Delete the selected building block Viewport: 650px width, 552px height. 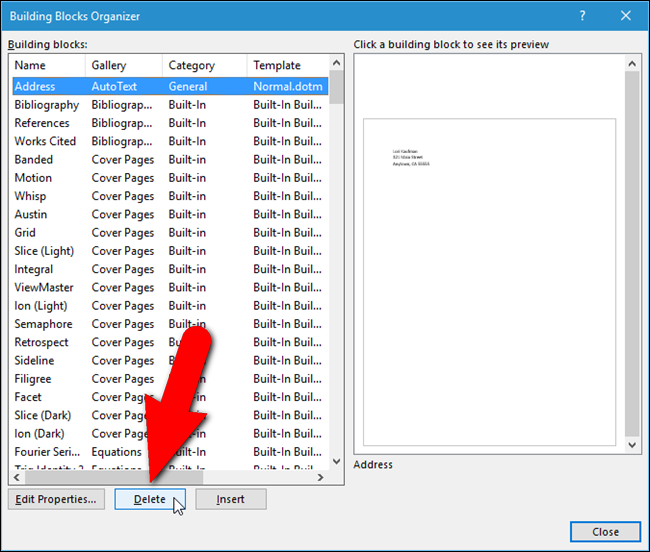(150, 499)
